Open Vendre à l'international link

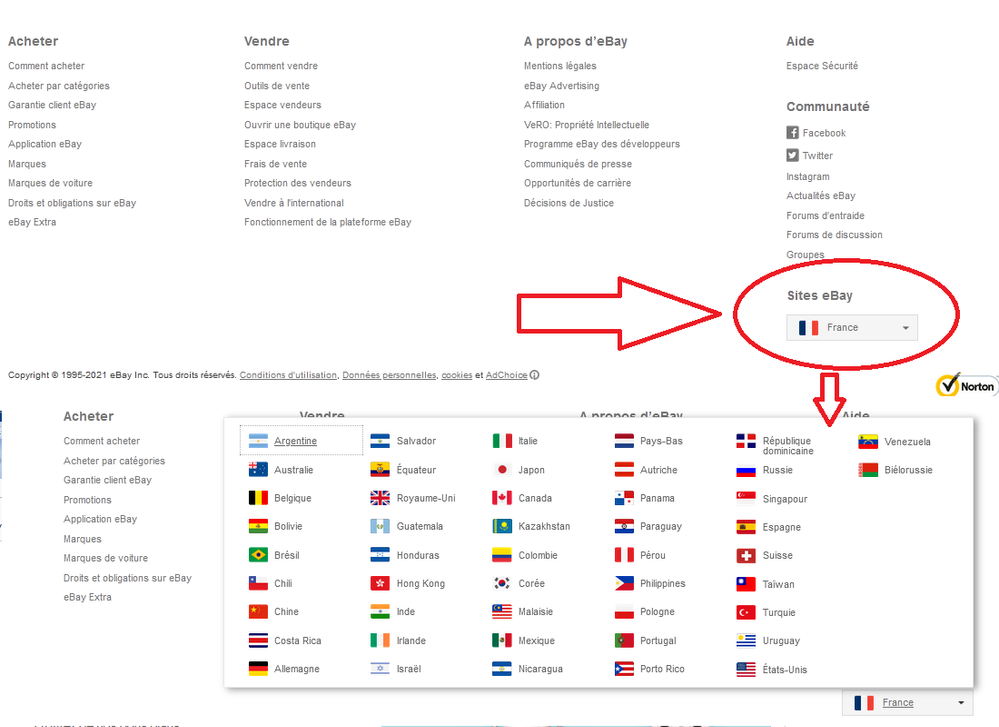(x=294, y=203)
